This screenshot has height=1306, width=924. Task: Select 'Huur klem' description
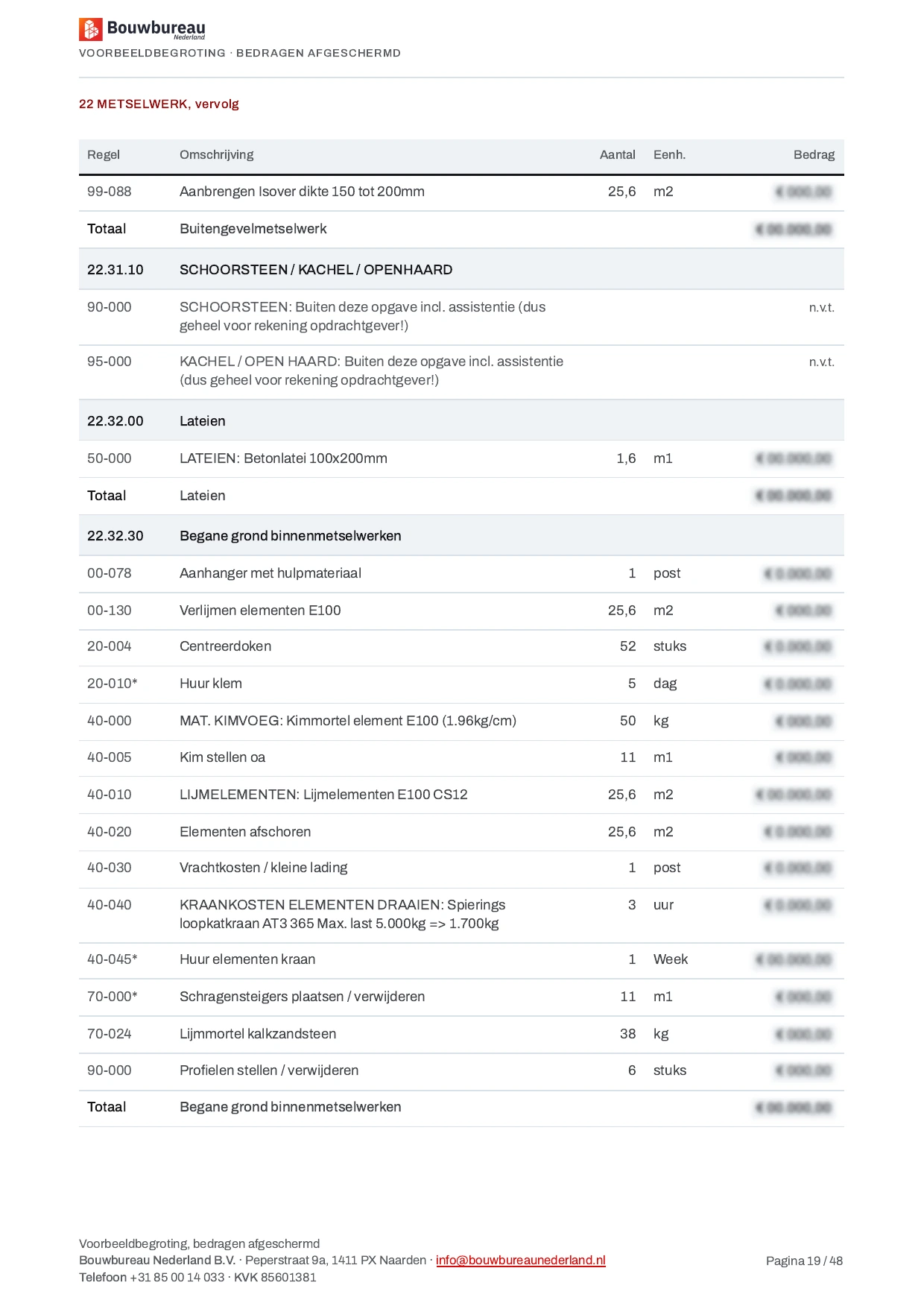(x=210, y=684)
